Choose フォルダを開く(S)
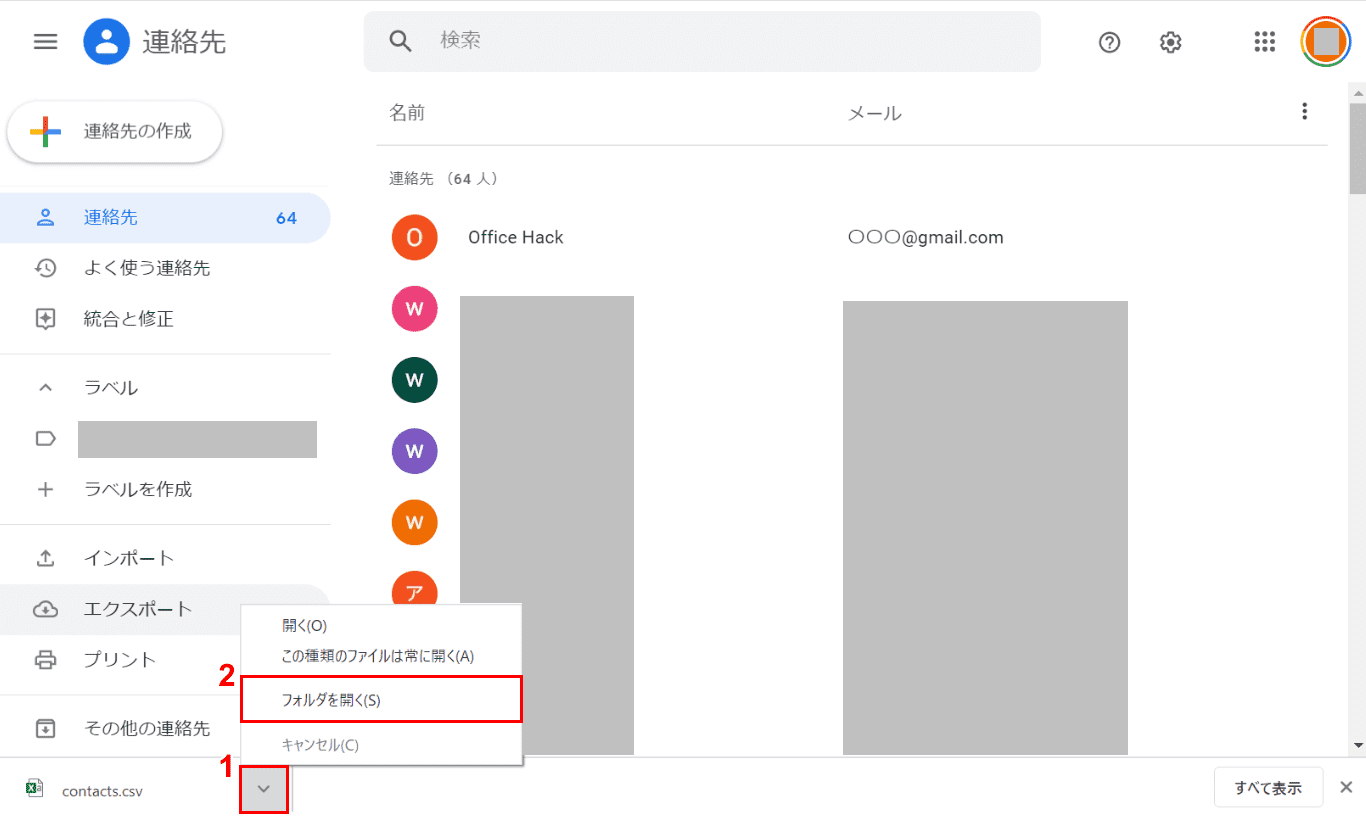 click(381, 699)
